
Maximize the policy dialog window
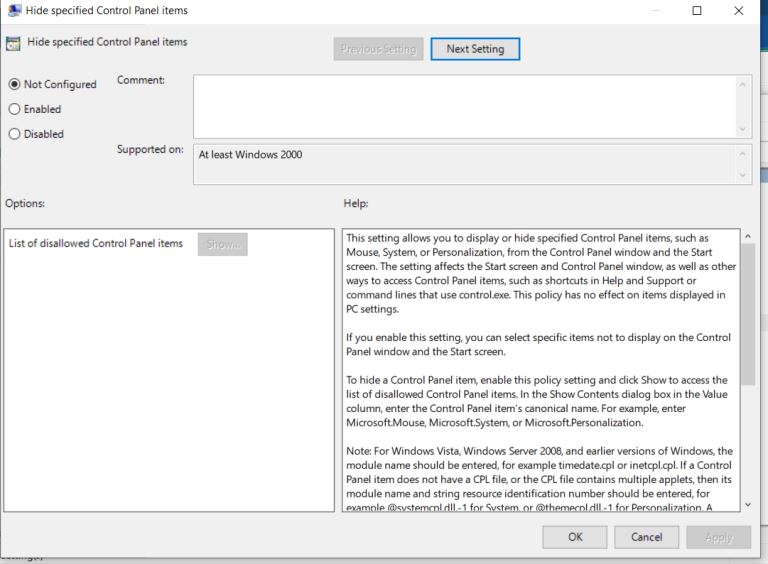[696, 10]
